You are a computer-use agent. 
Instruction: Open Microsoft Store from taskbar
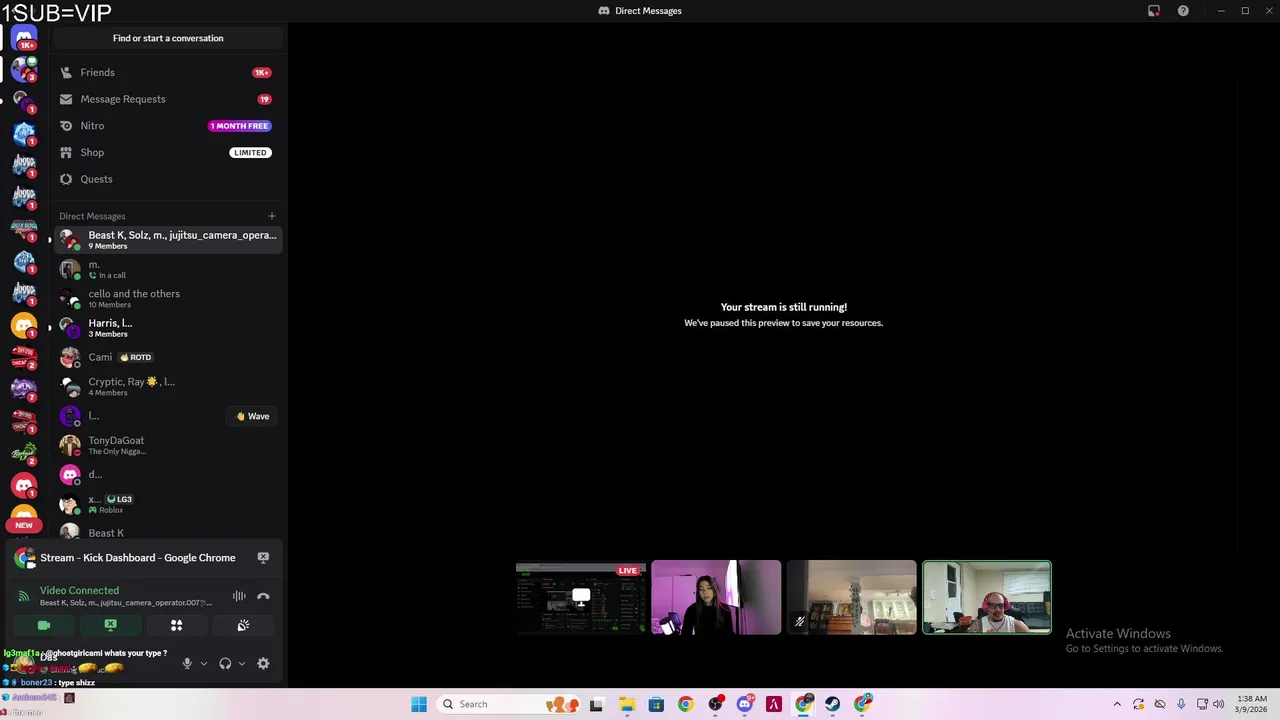[656, 704]
